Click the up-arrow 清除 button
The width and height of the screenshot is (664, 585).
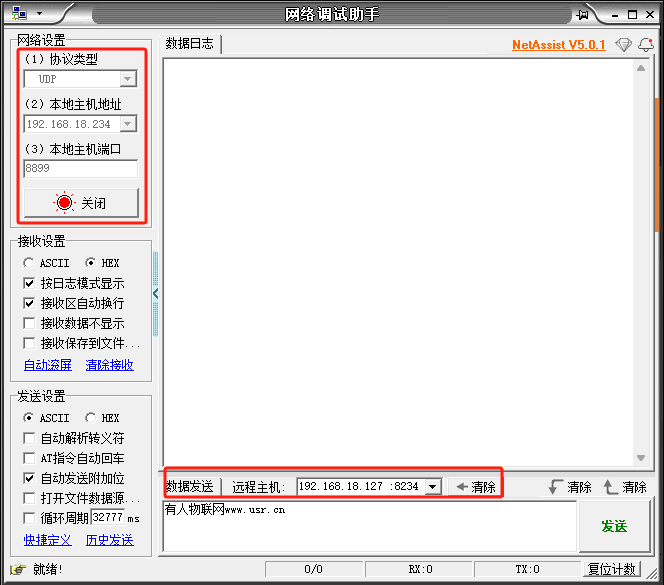625,487
